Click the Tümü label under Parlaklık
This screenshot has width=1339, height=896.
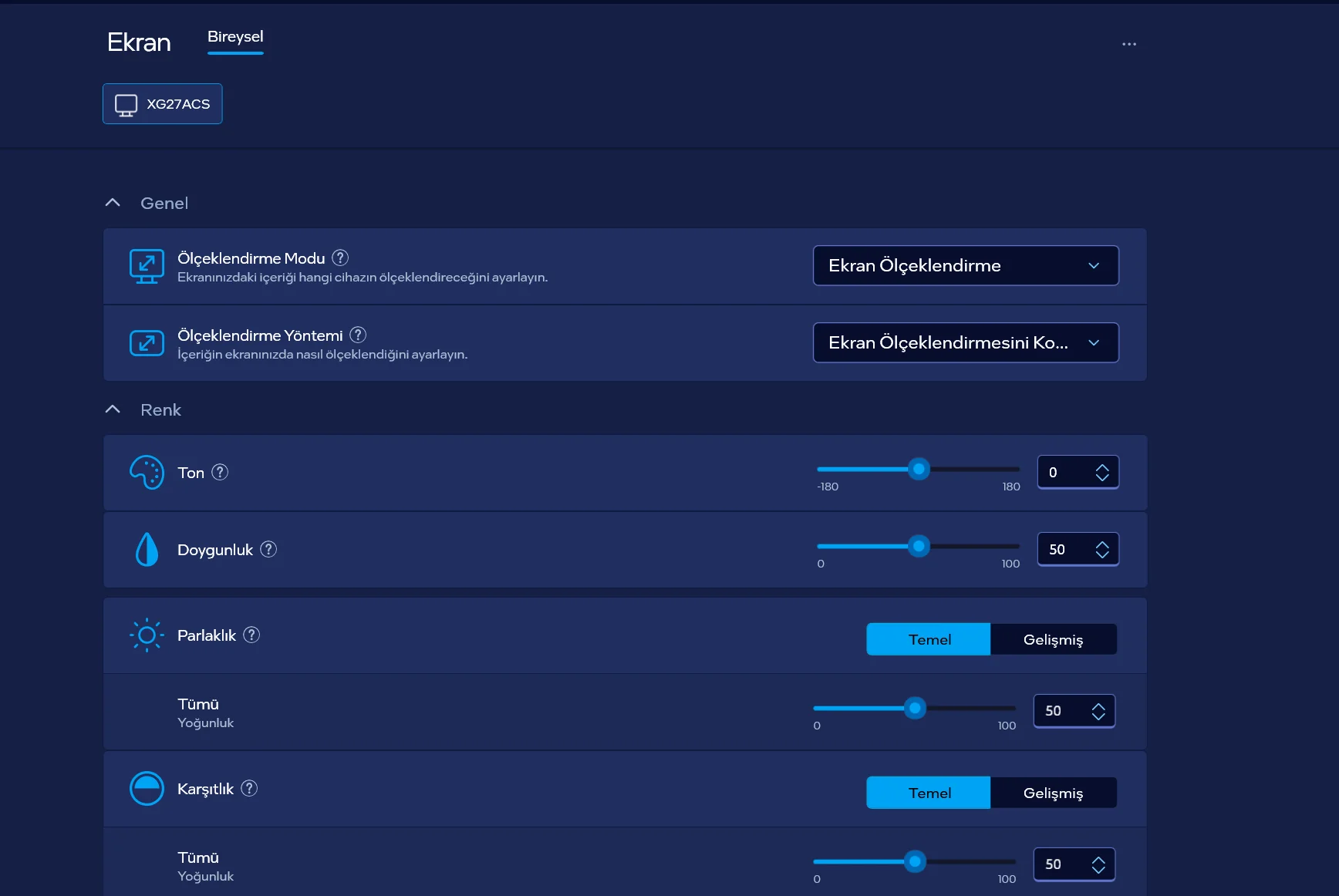(198, 704)
